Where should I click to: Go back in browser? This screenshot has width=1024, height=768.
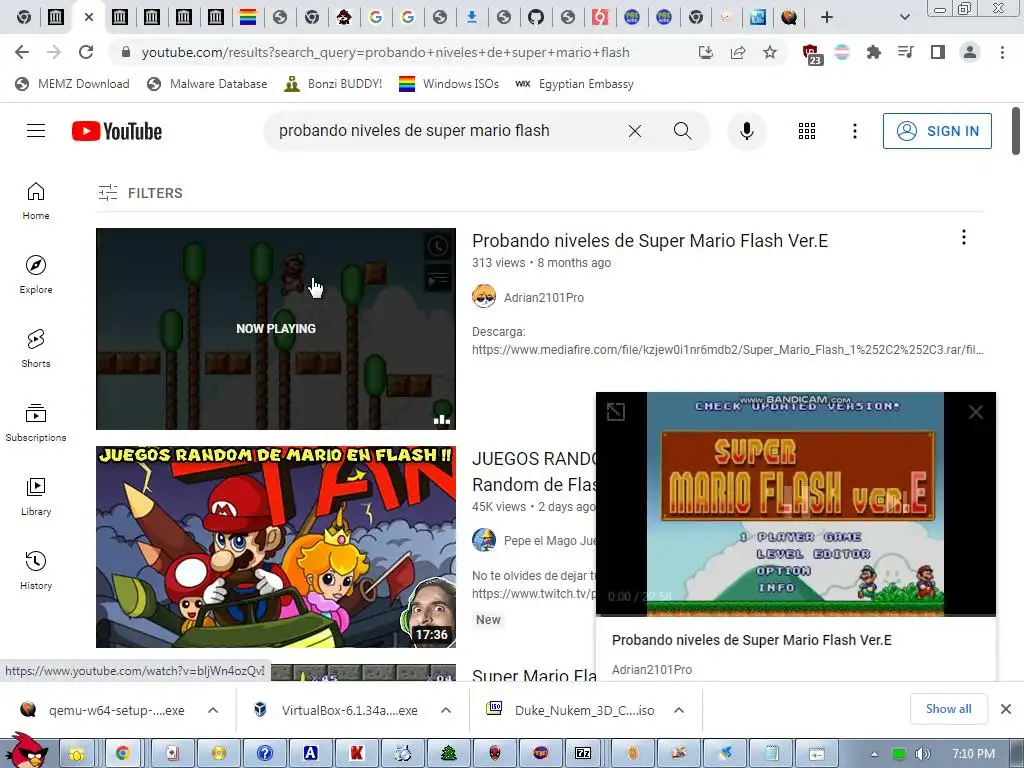click(22, 52)
